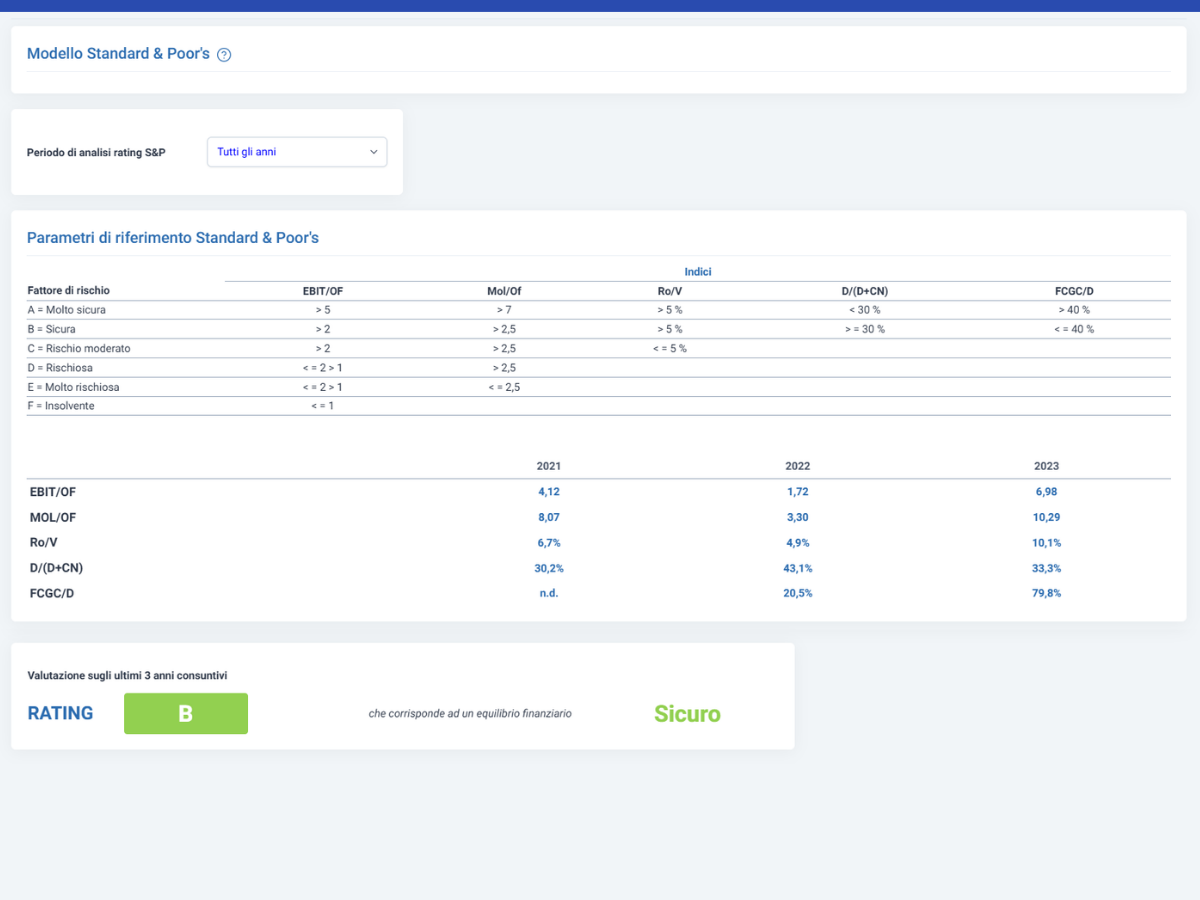Click the 30,2% D/(D+CN) value for 2021
This screenshot has width=1200, height=900.
pos(549,568)
